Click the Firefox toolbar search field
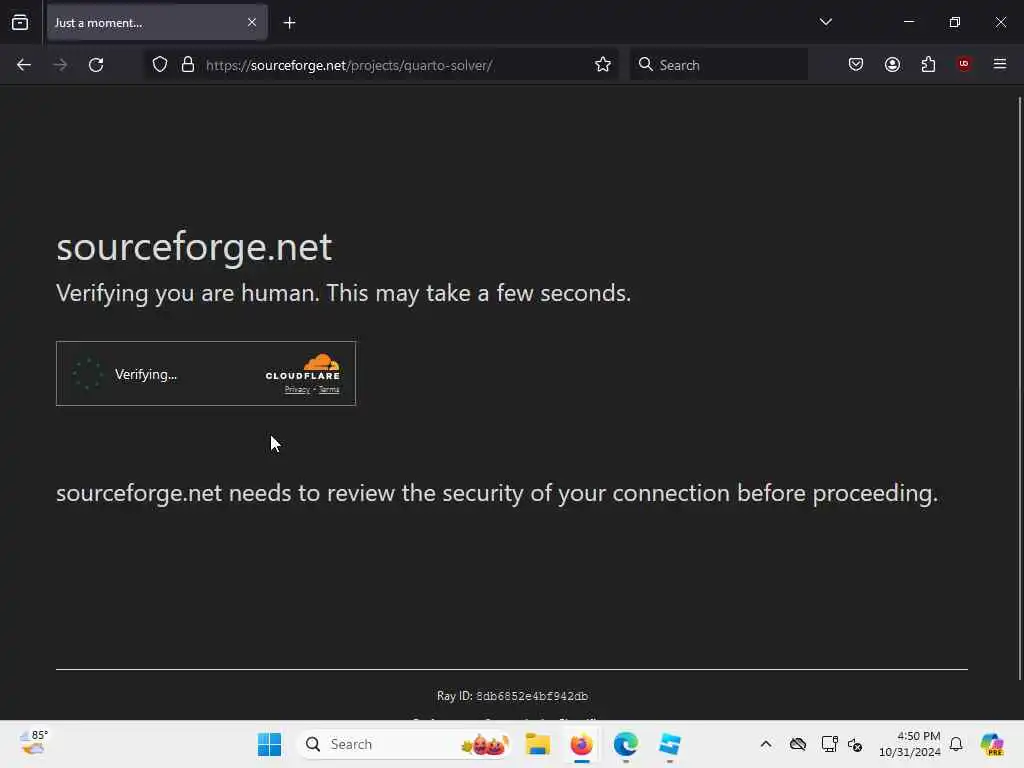Viewport: 1024px width, 768px height. pos(719,65)
